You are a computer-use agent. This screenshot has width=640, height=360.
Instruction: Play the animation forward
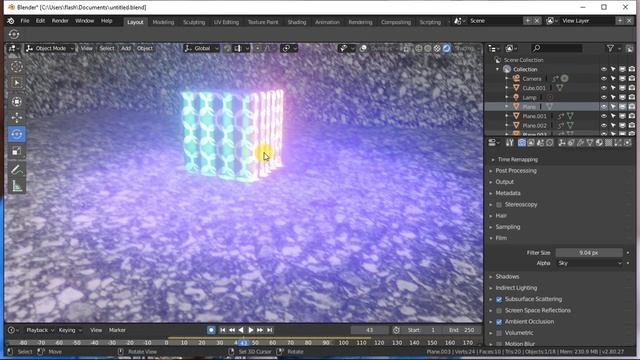click(251, 330)
